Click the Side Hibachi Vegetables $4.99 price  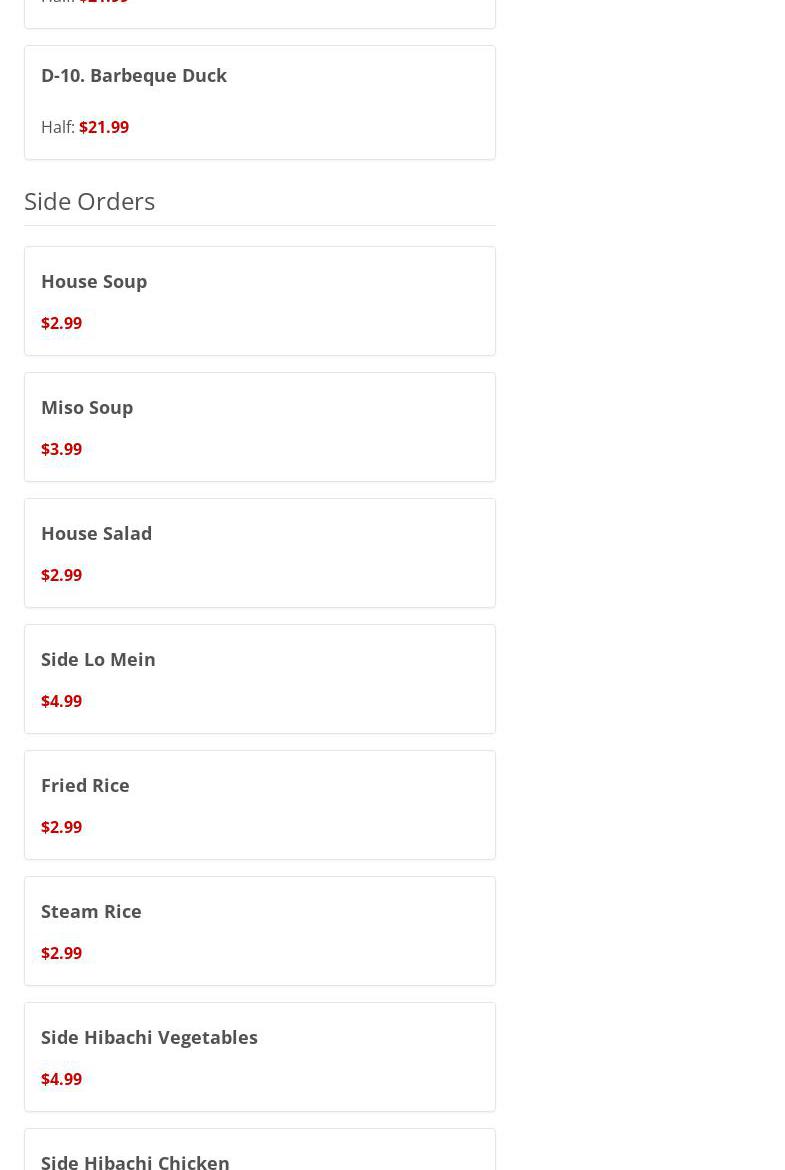[61, 1079]
